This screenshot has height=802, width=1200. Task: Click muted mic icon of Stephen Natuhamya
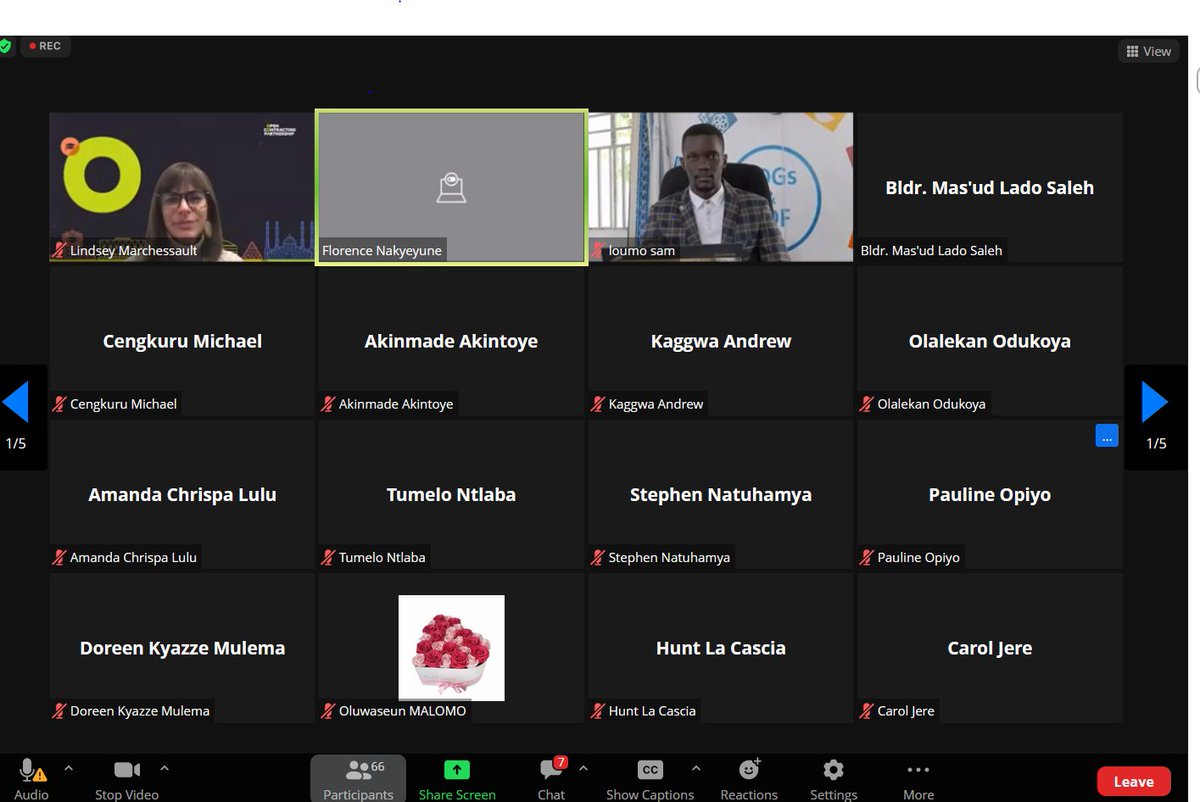(598, 557)
